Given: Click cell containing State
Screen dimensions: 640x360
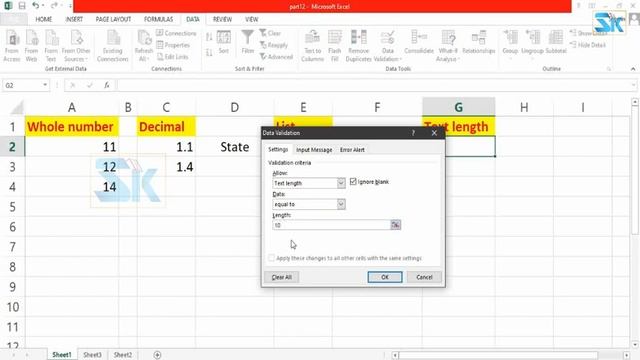Looking at the screenshot, I should (x=235, y=147).
